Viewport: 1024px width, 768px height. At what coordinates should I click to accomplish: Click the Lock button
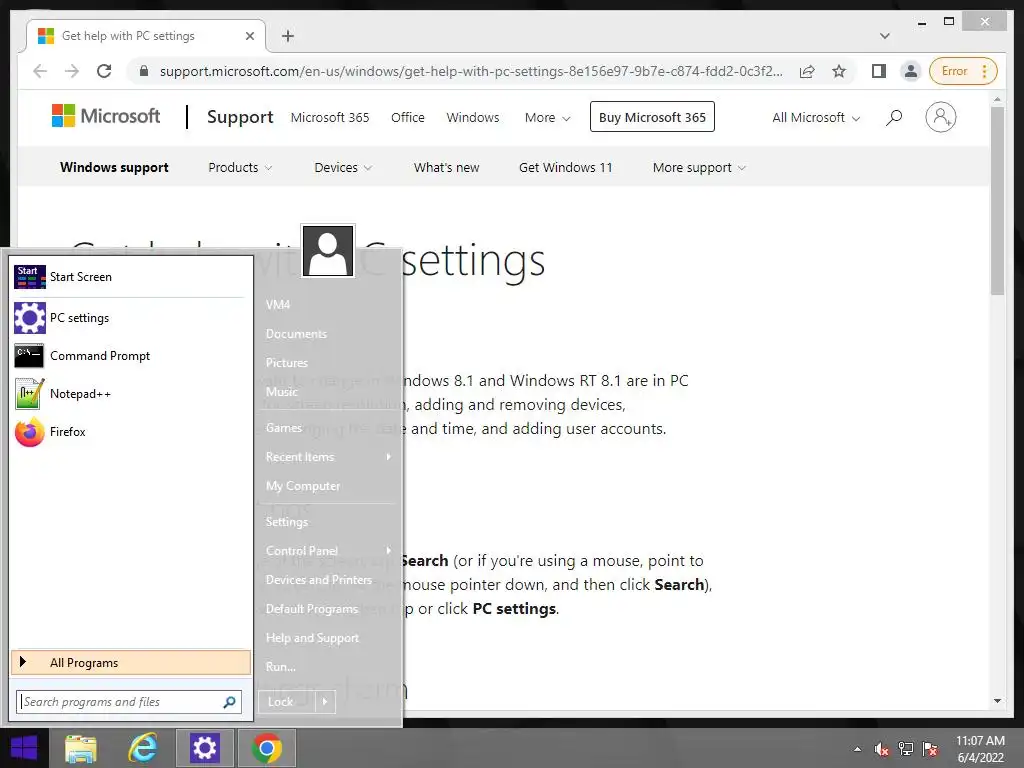(x=287, y=702)
